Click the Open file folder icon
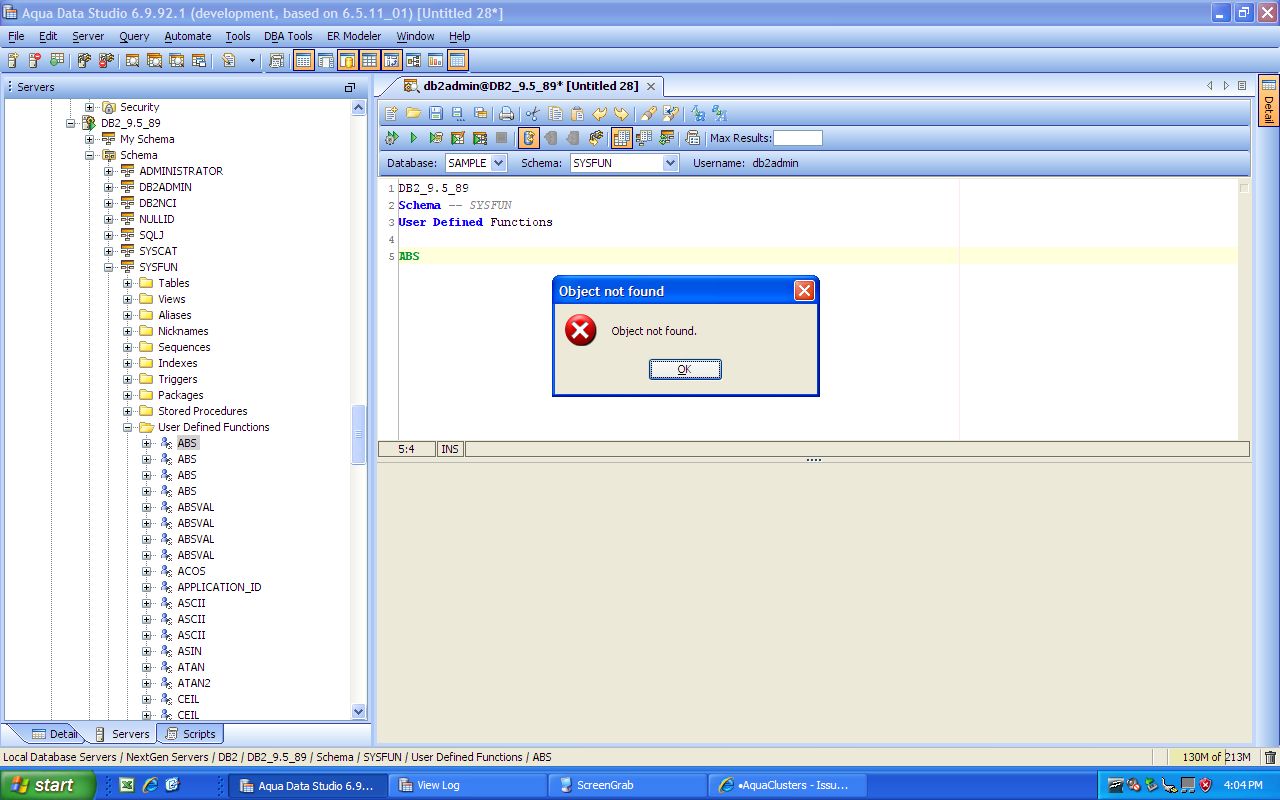1280x800 pixels. tap(413, 114)
